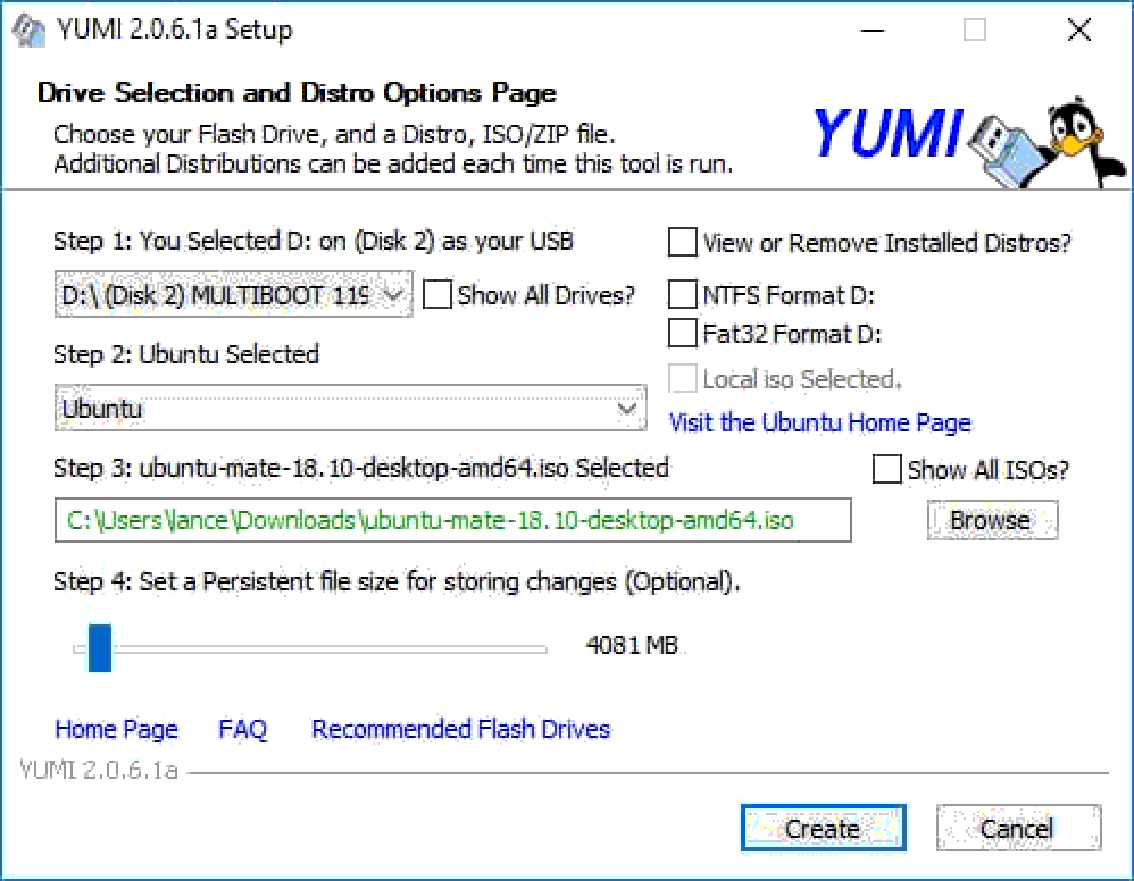Screen dimensions: 1134x881
Task: Follow the Recommended Flash Drives link
Action: 461,729
